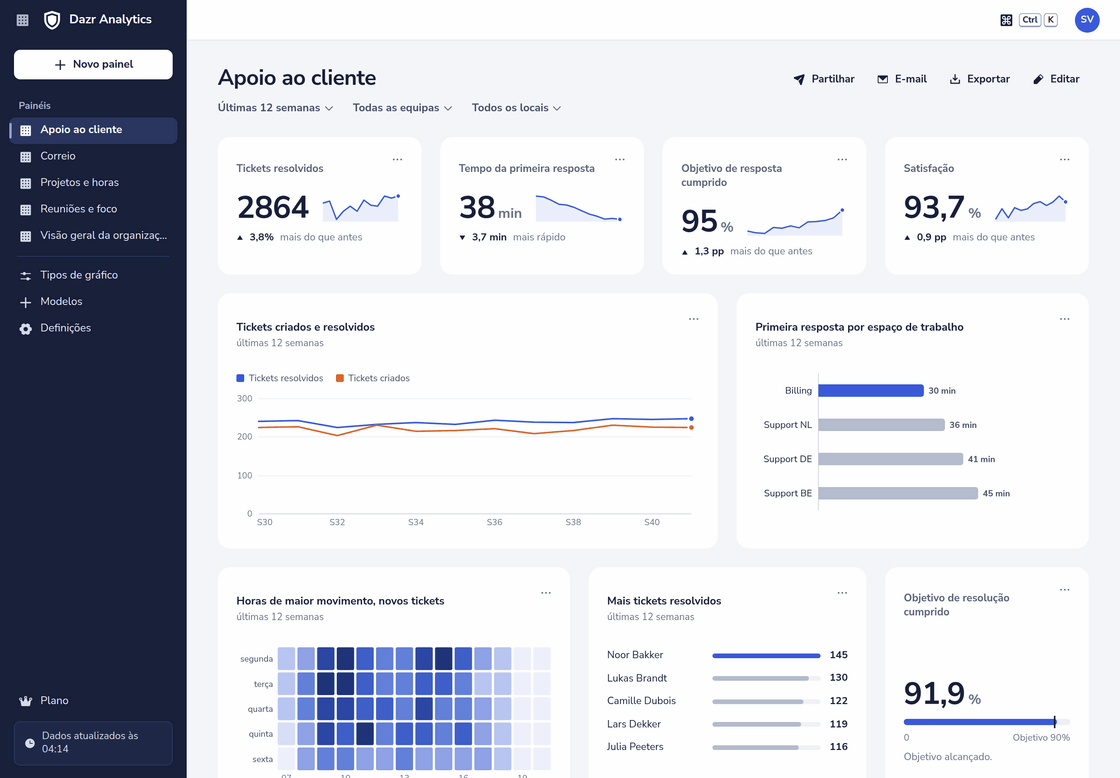Open the Apoio ao cliente sidebar panel
The width and height of the screenshot is (1120, 778).
coord(93,130)
